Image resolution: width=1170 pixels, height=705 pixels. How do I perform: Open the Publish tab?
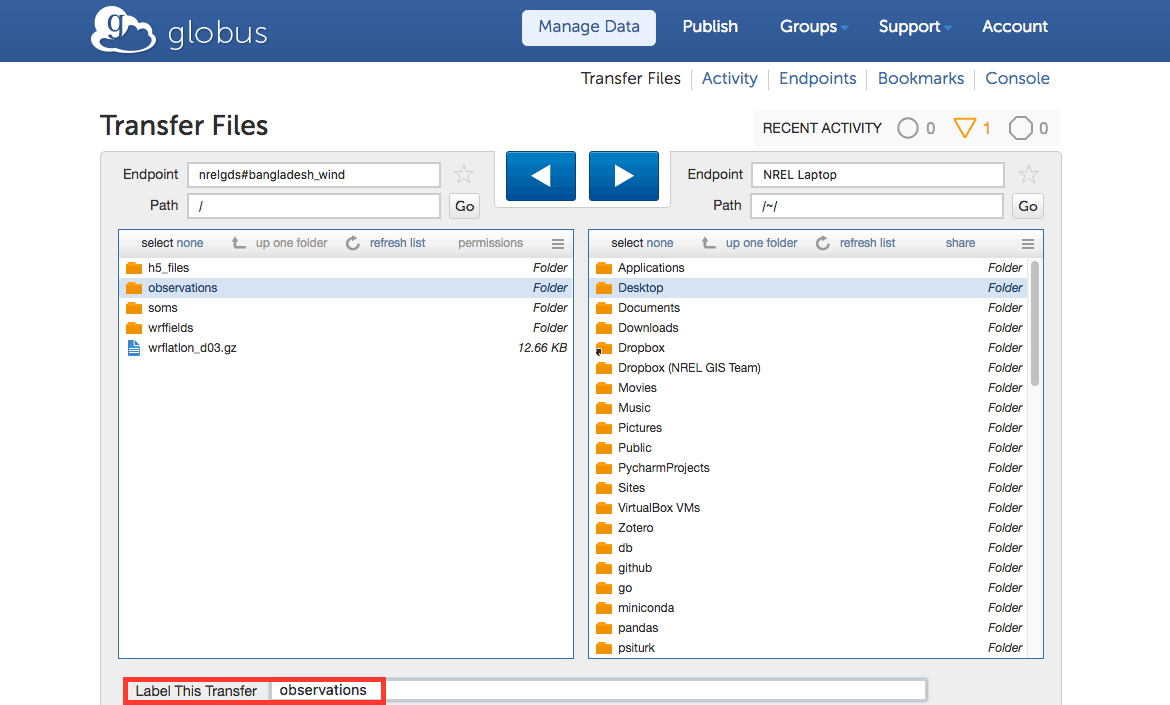click(x=710, y=27)
